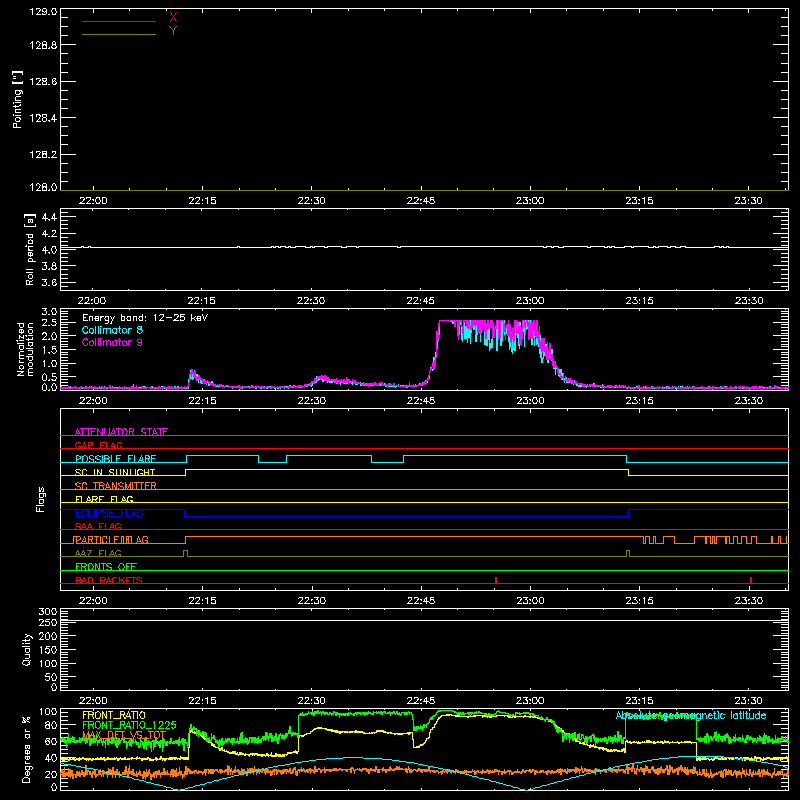The height and width of the screenshot is (800, 800).
Task: Select the Y legend label
Action: tap(173, 31)
